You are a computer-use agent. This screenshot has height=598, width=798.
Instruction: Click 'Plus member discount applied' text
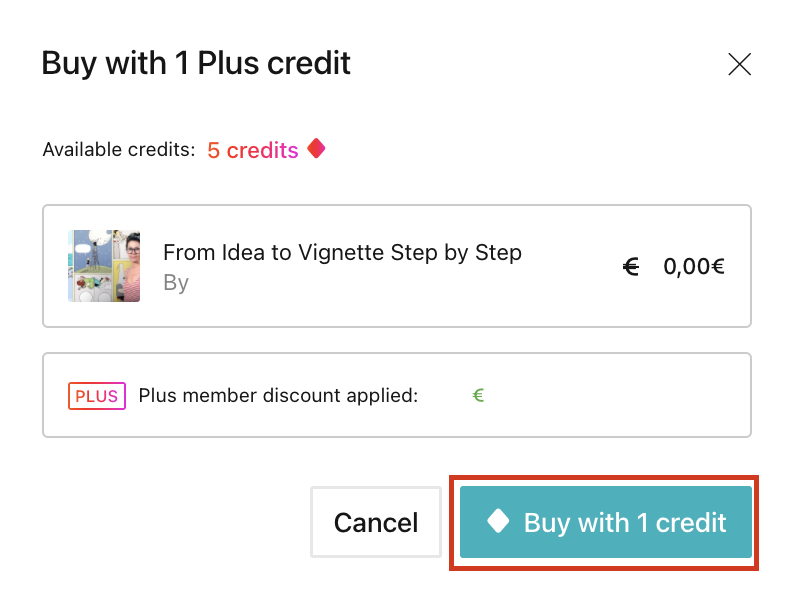(278, 395)
